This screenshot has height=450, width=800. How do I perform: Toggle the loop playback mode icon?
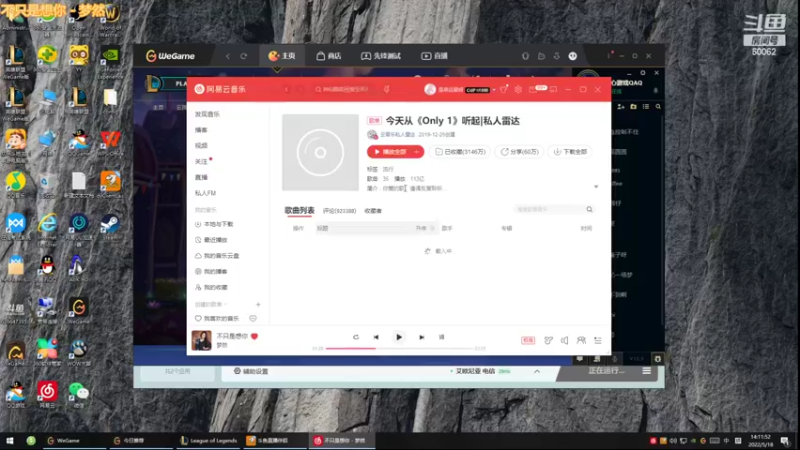356,337
